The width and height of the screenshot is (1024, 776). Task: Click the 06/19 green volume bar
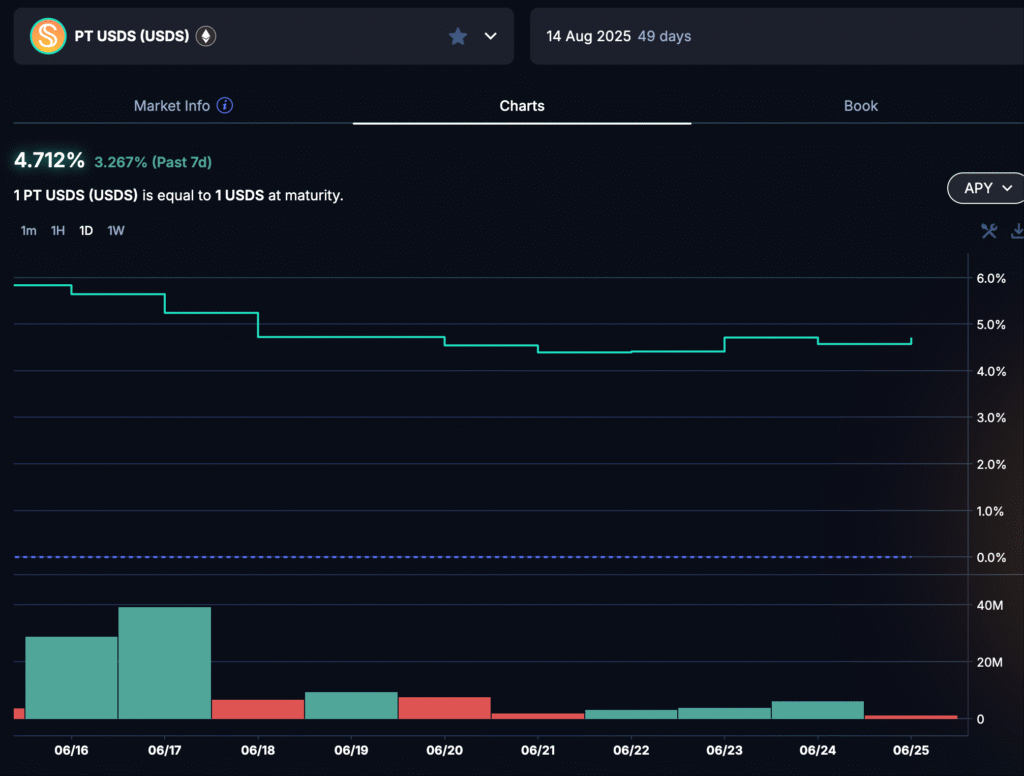[x=351, y=705]
